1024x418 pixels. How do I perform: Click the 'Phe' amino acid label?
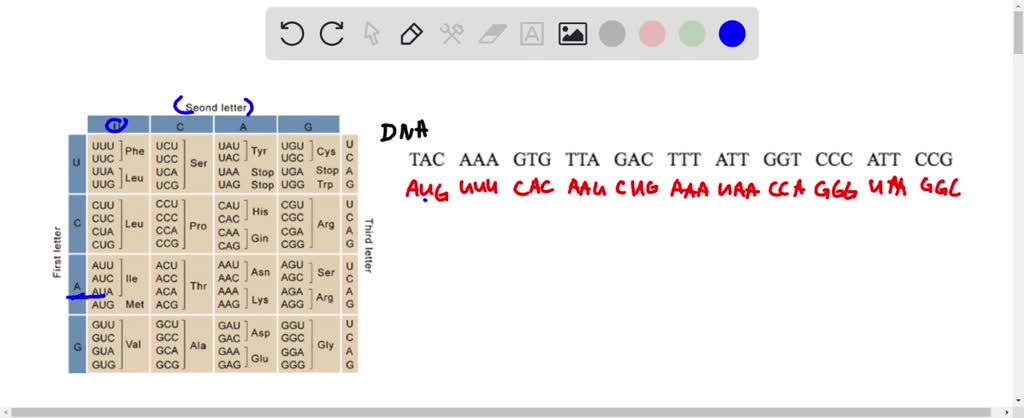[135, 151]
